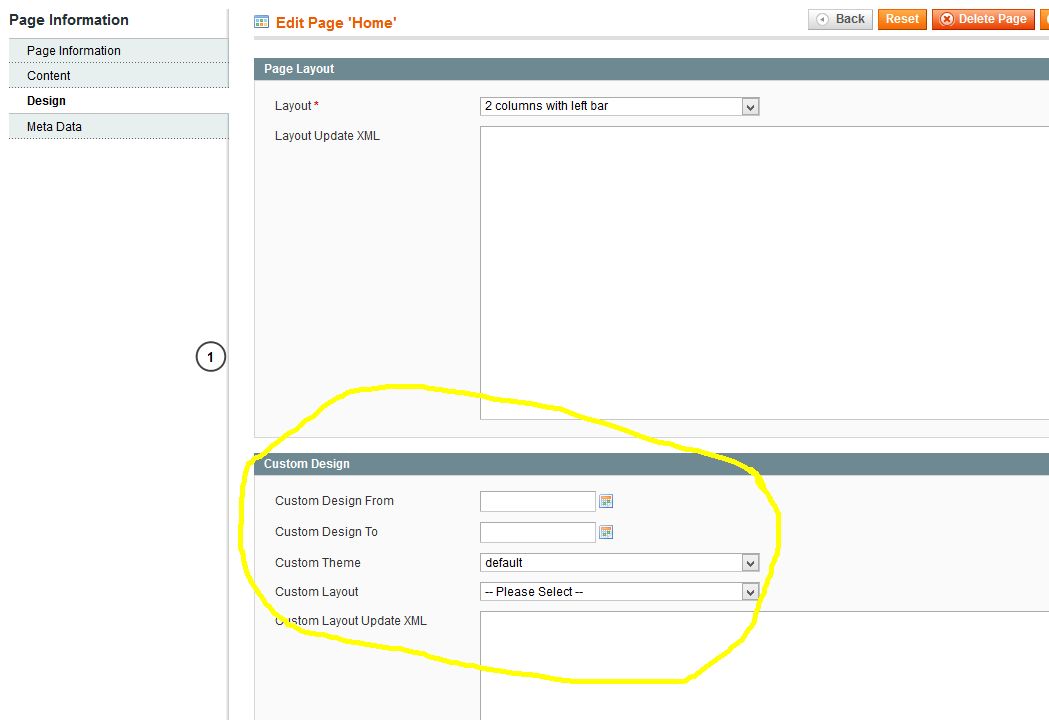The height and width of the screenshot is (720, 1049).
Task: Open the Layout dropdown
Action: pyautogui.click(x=619, y=106)
